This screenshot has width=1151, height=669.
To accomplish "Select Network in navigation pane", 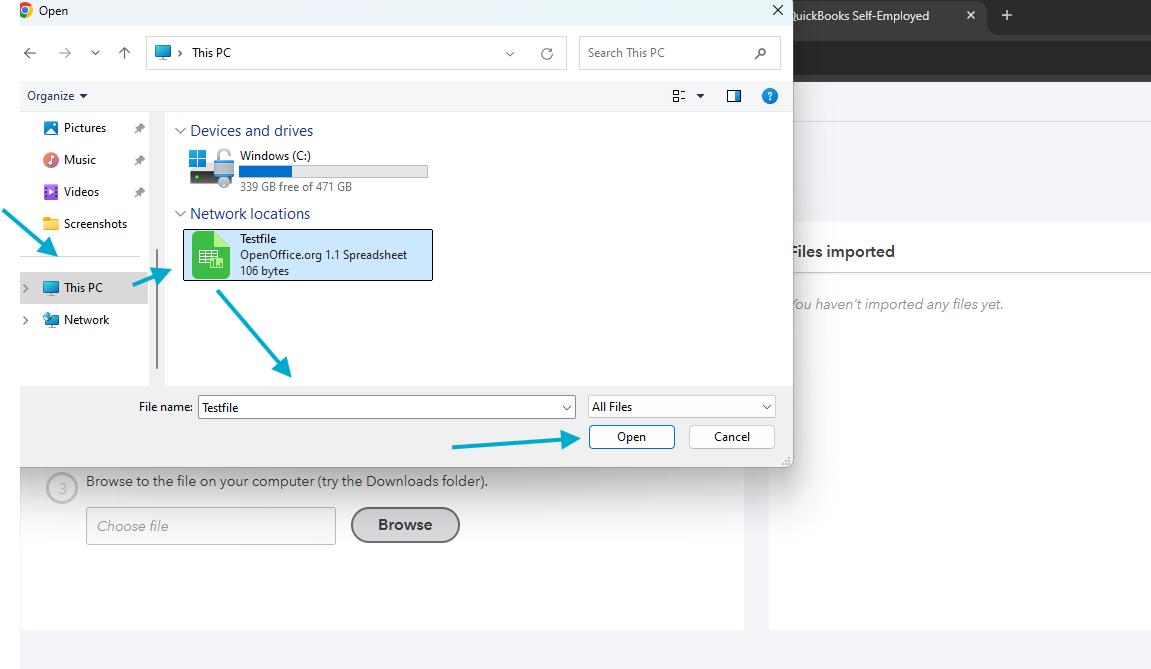I will pyautogui.click(x=86, y=320).
